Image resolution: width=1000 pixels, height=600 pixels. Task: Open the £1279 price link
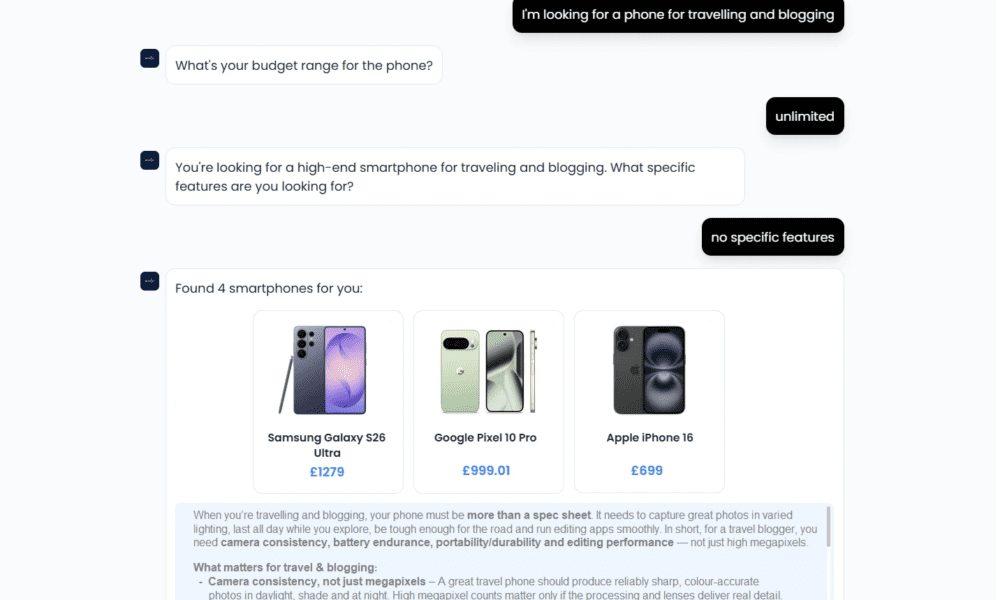(327, 471)
